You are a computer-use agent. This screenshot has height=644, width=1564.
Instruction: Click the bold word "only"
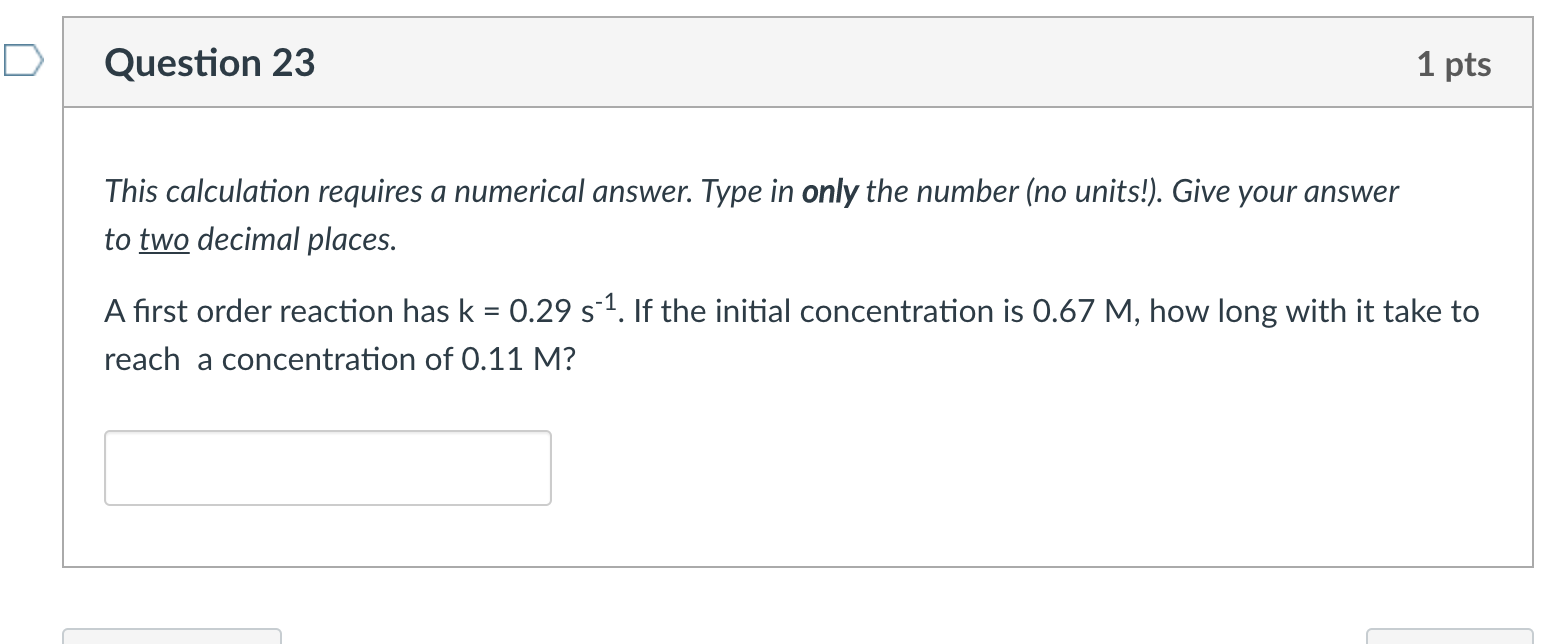click(x=830, y=191)
